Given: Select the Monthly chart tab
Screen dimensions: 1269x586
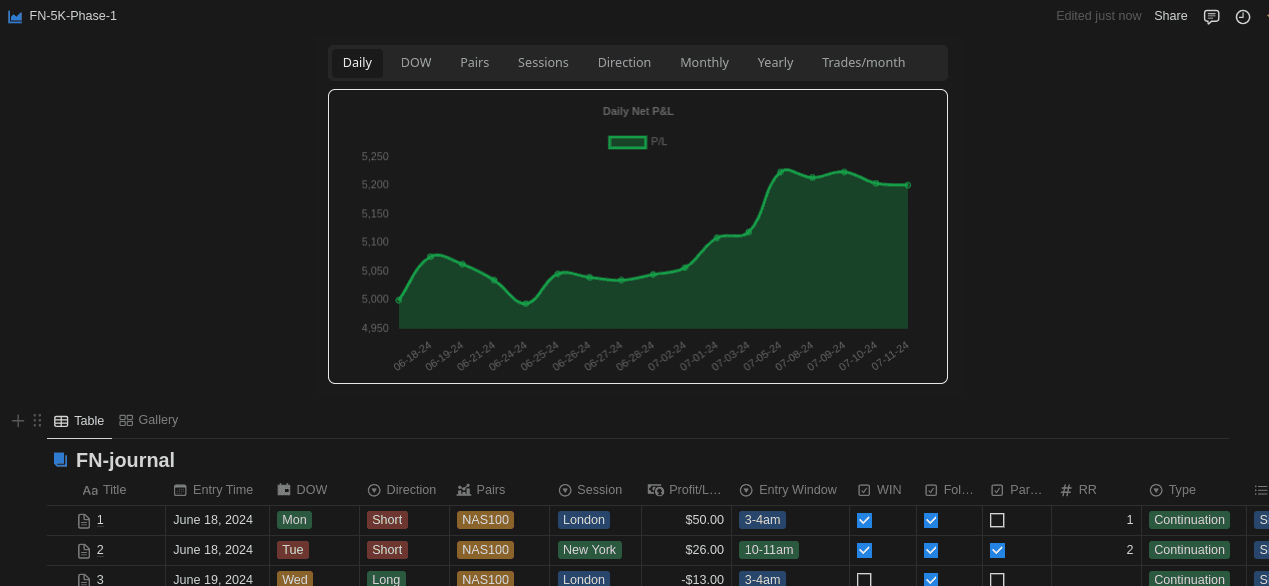Looking at the screenshot, I should pos(704,62).
